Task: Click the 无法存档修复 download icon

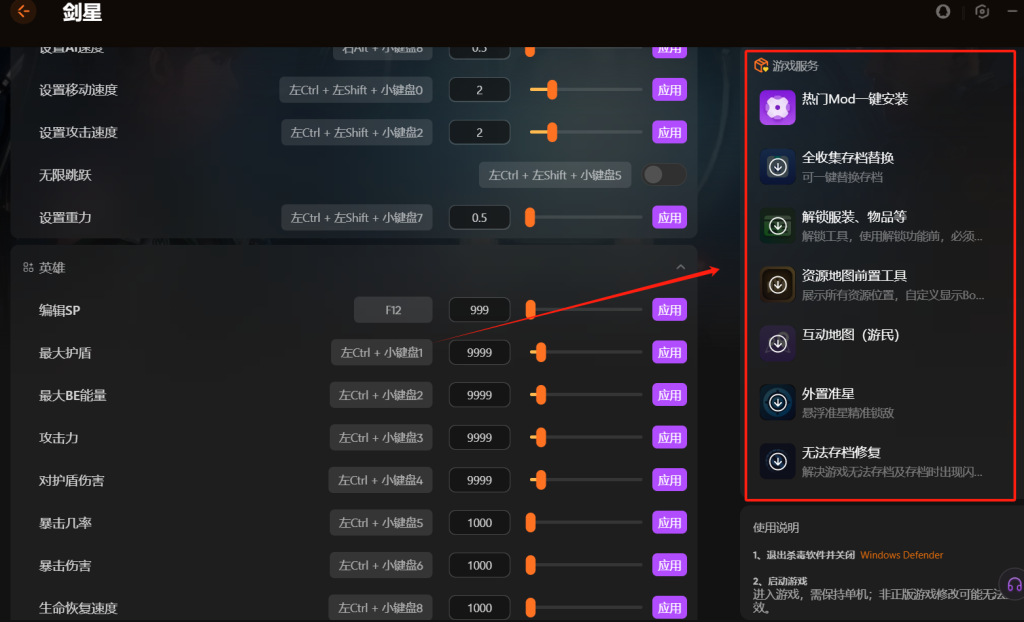Action: click(777, 461)
